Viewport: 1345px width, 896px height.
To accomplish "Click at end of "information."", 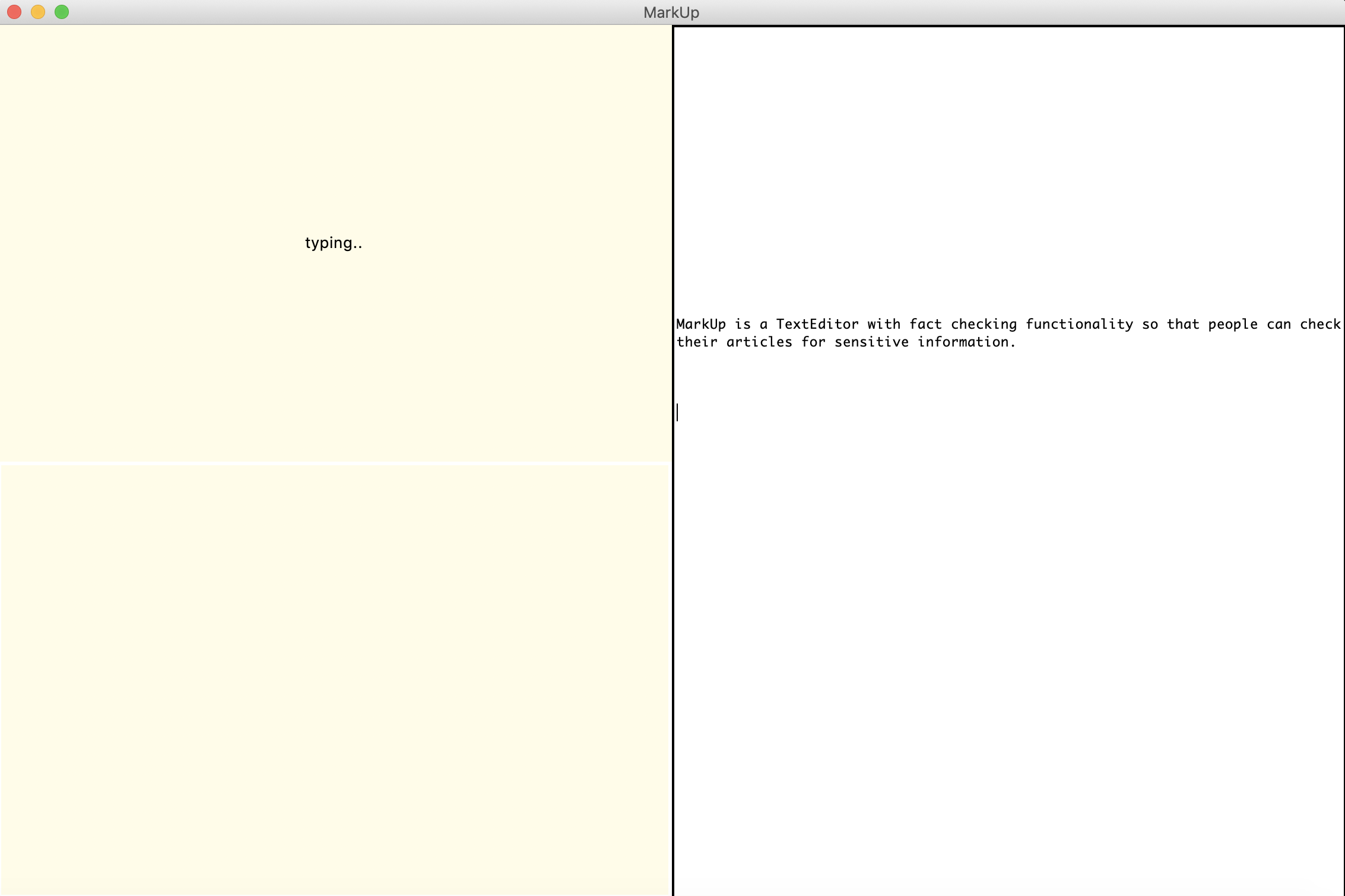I will pos(1017,342).
